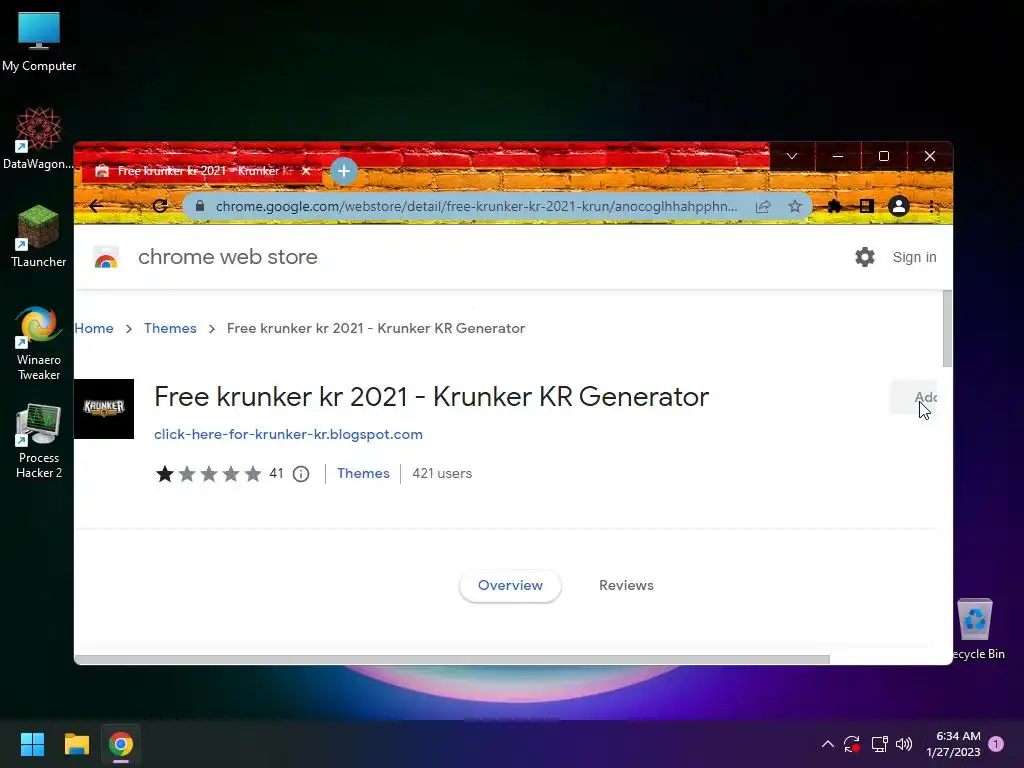
Task: Open Chrome's three-dot menu
Action: coord(931,206)
